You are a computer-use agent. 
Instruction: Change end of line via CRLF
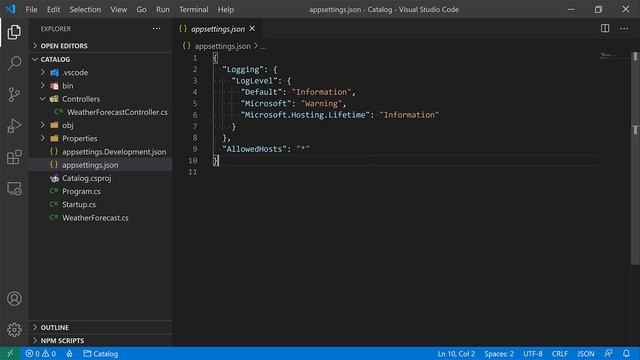coord(560,353)
